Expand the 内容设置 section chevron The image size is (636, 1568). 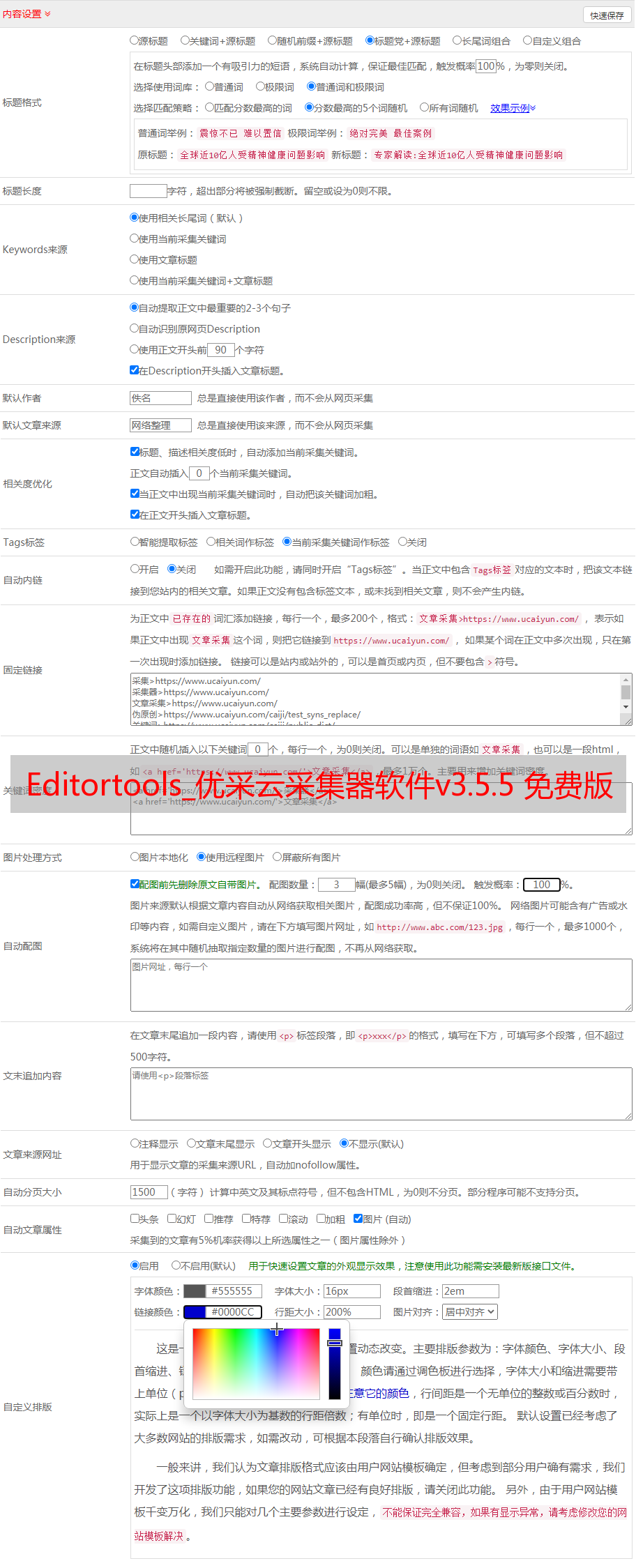(47, 14)
